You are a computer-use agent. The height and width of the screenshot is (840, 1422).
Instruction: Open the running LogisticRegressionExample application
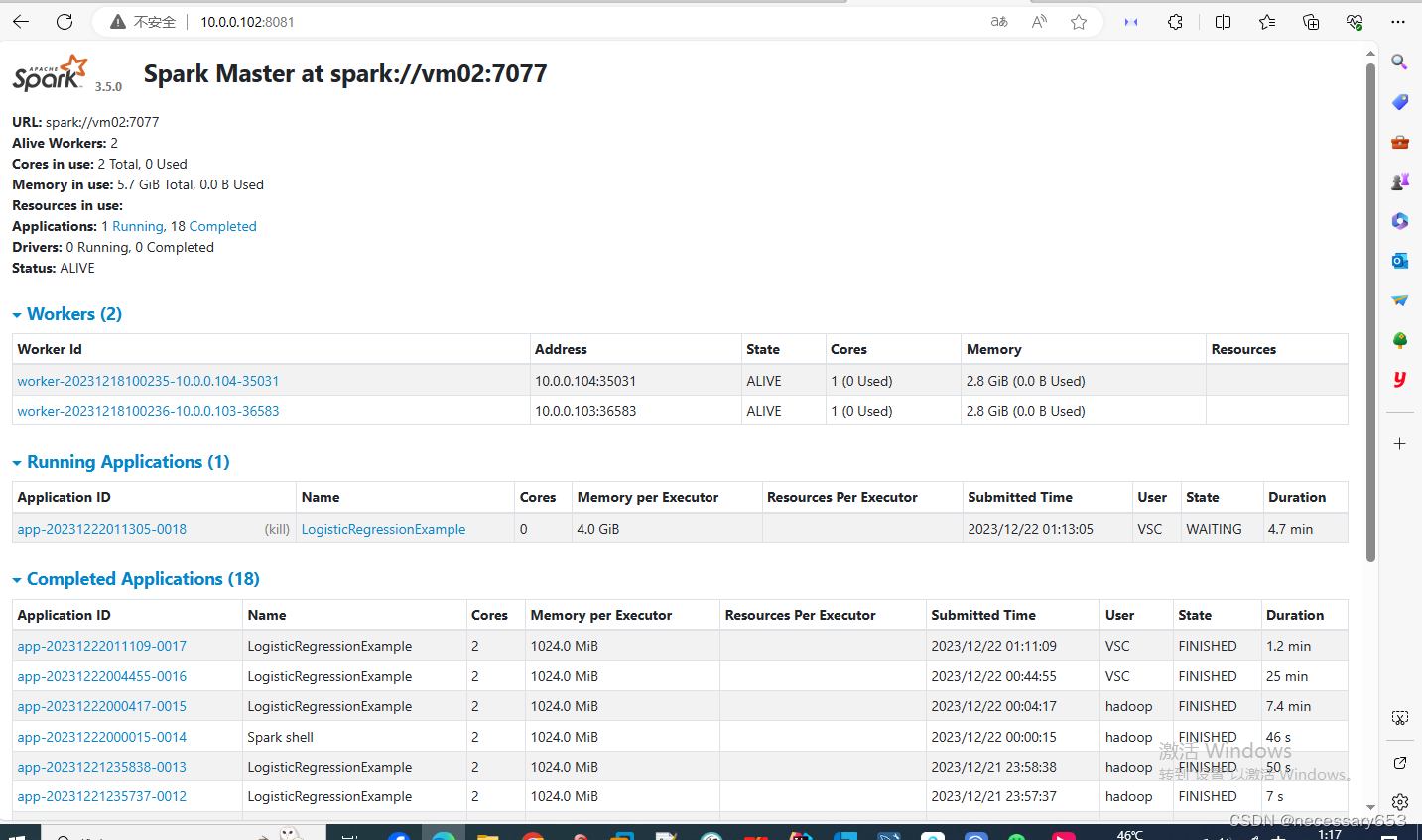[383, 529]
